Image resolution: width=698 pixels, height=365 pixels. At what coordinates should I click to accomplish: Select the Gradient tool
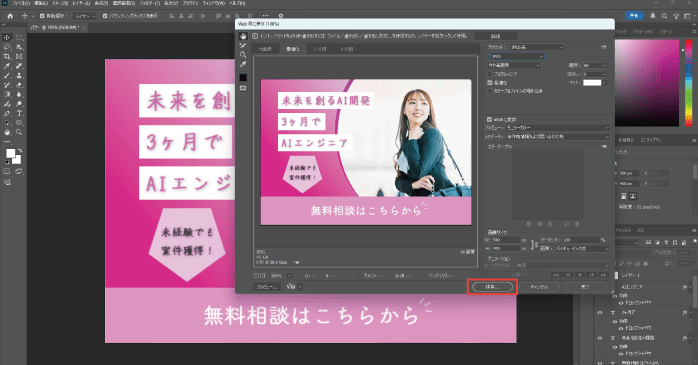click(x=7, y=94)
